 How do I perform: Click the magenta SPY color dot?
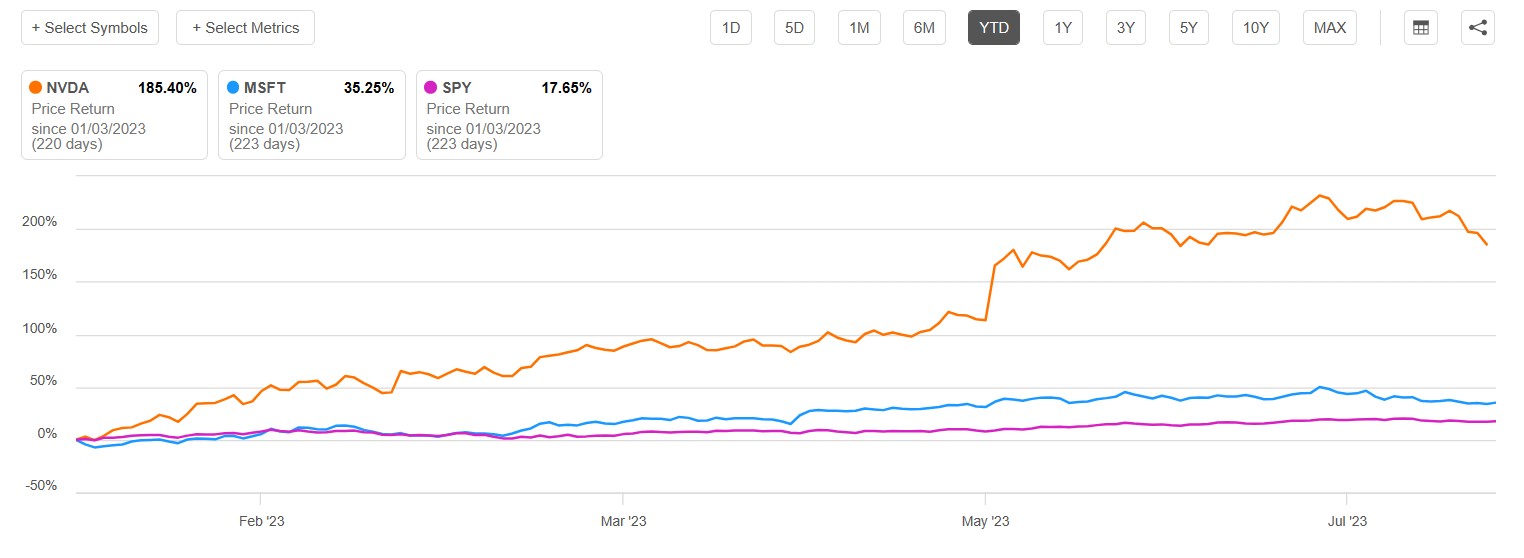click(432, 88)
